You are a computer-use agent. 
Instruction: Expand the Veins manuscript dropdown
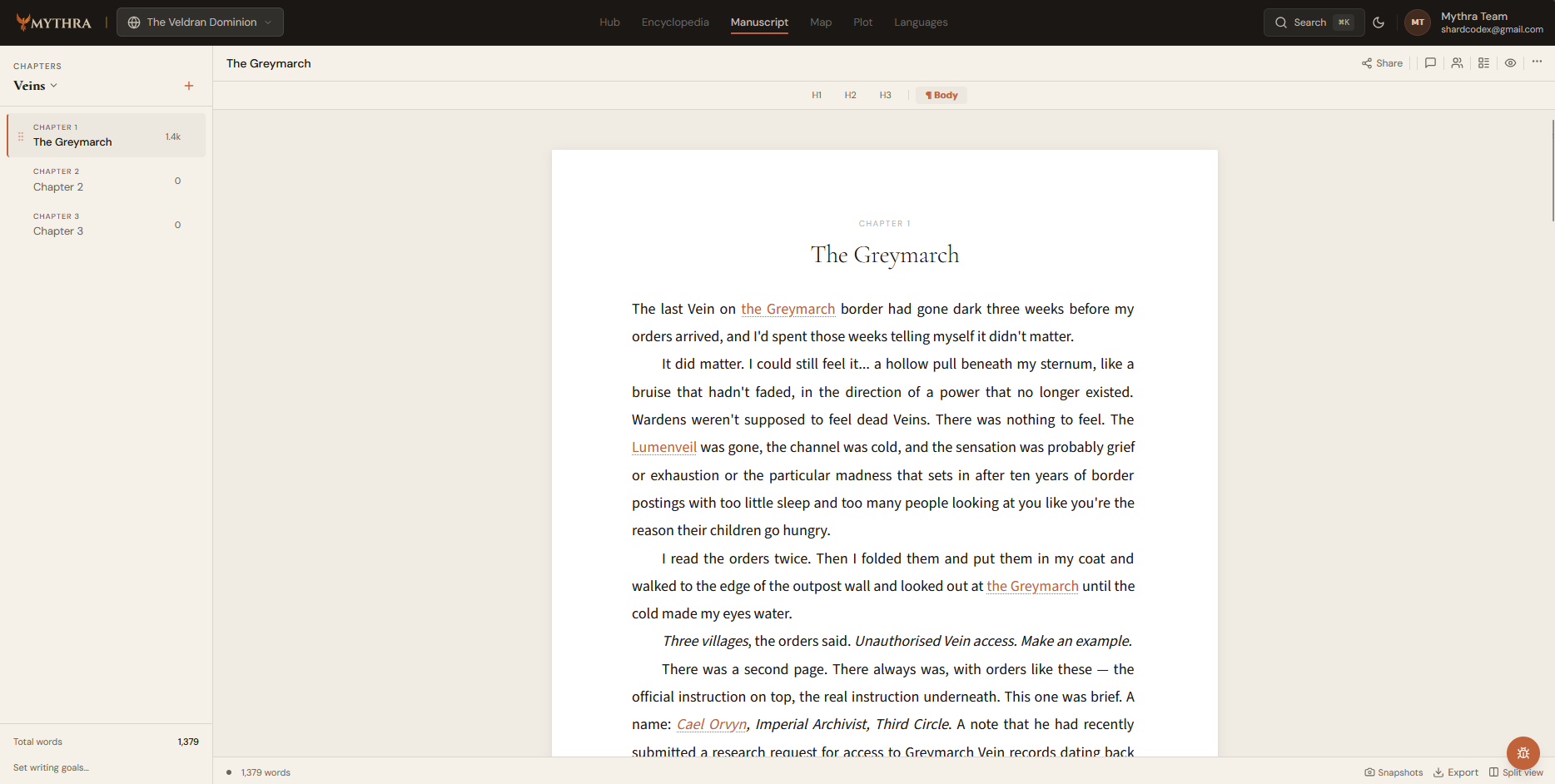(36, 86)
